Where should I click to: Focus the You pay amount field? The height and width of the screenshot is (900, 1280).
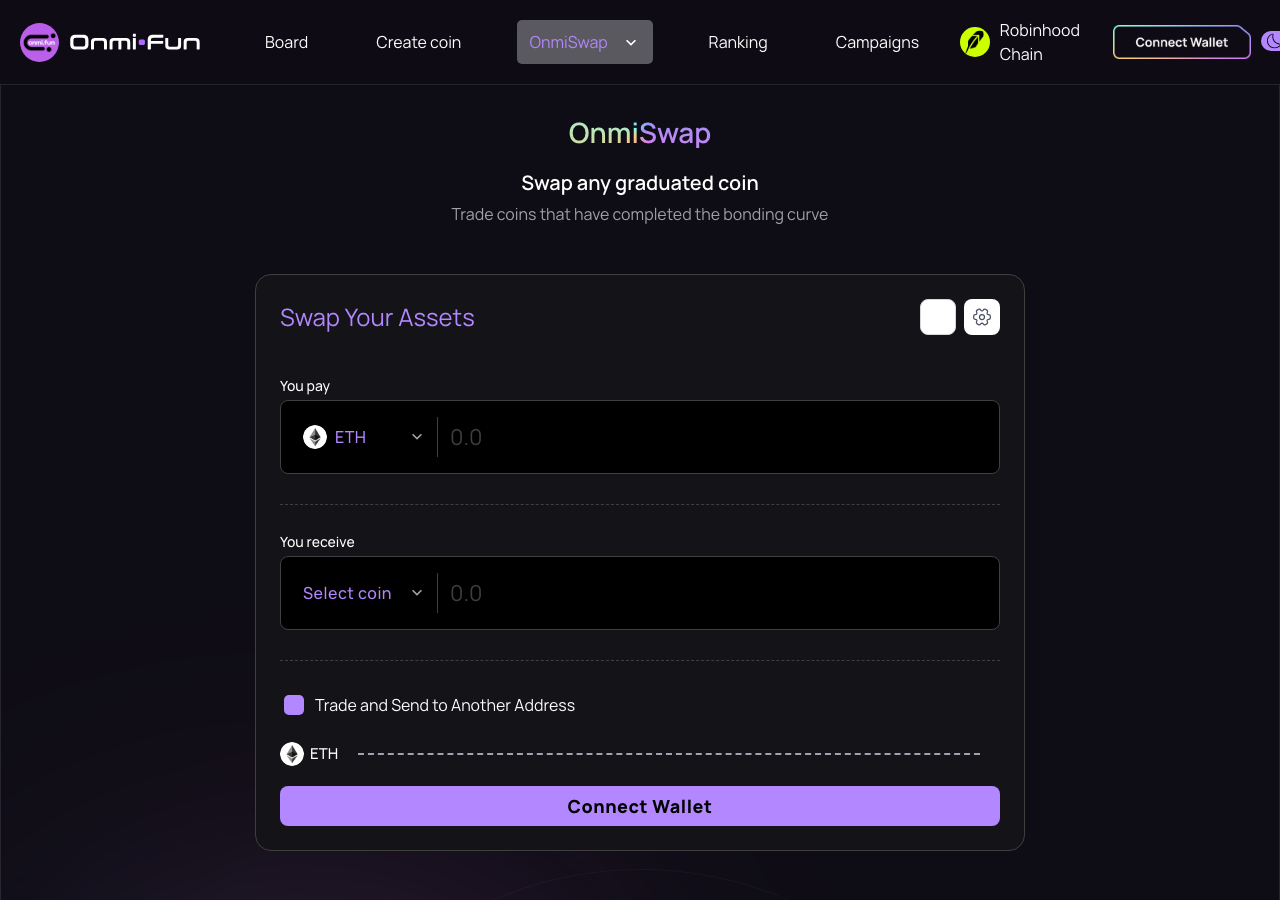coord(718,437)
